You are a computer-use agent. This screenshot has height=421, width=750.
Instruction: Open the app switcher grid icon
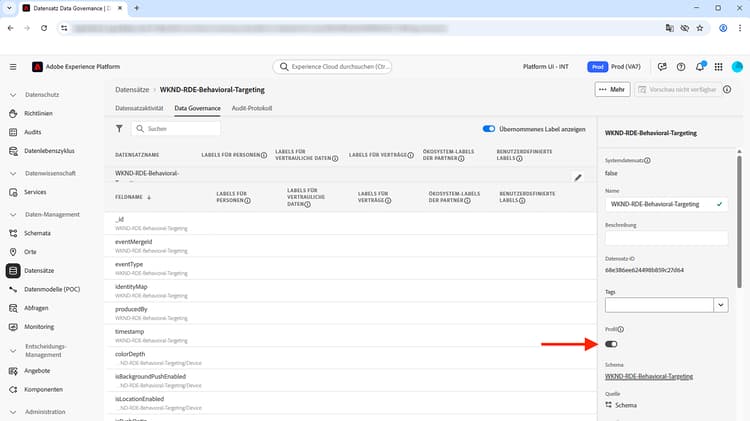click(x=718, y=66)
